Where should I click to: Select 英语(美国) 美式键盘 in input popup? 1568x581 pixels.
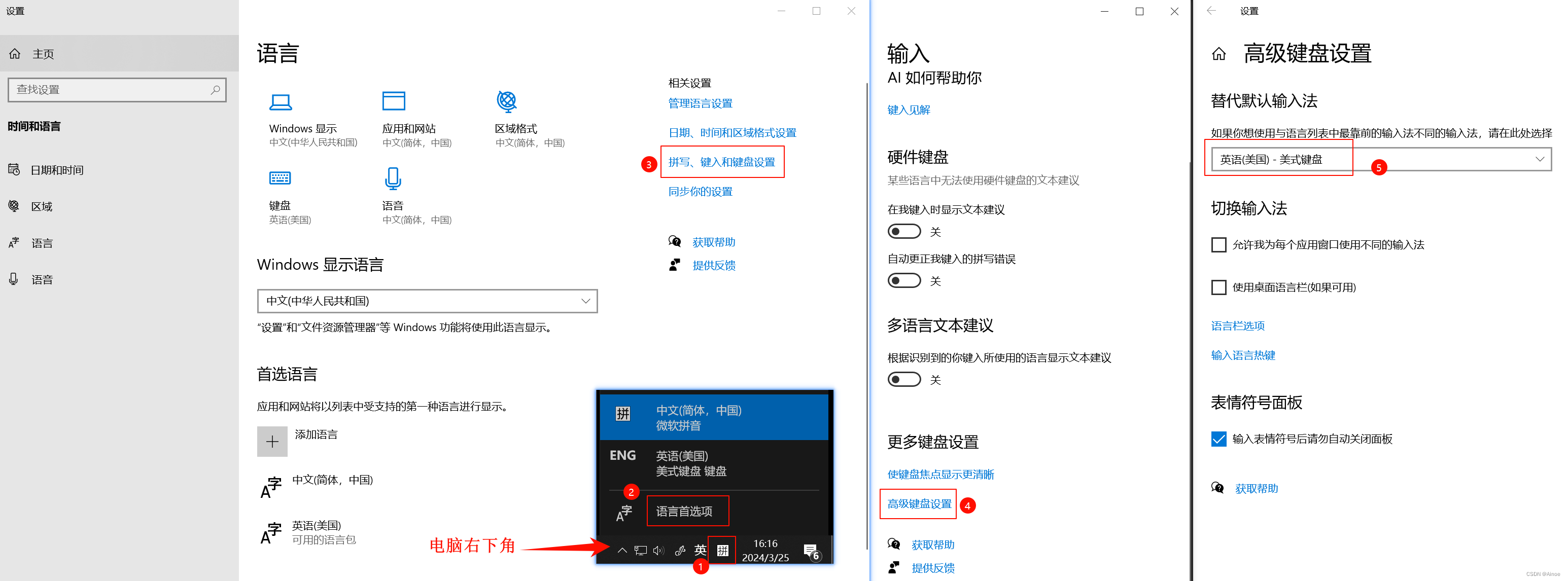coord(714,463)
